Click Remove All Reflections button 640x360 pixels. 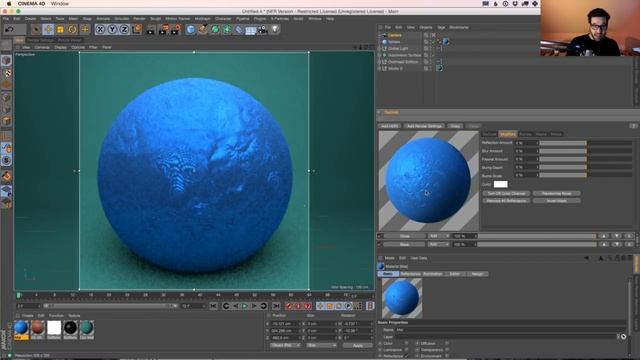tap(507, 201)
